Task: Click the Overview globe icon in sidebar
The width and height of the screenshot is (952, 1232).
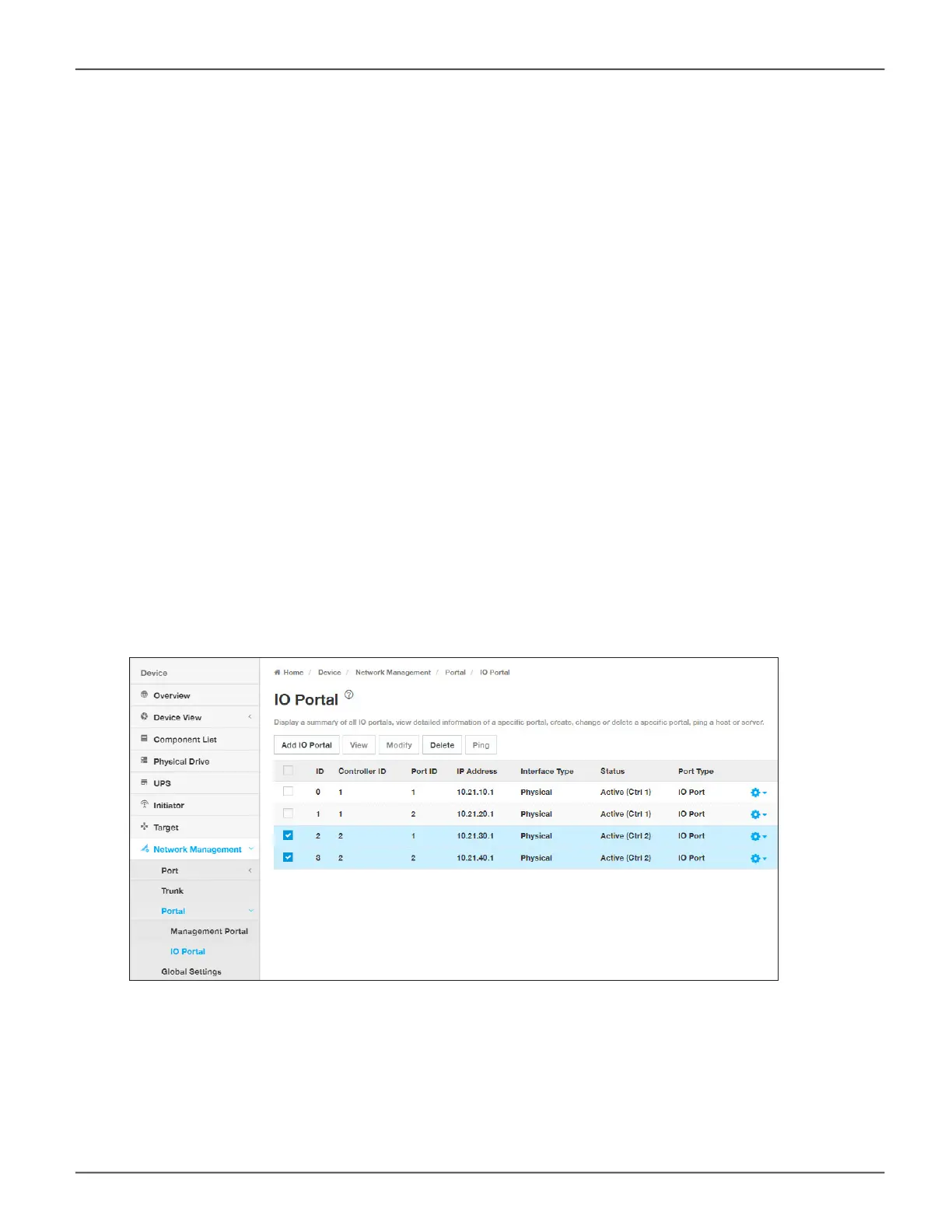Action: click(x=144, y=695)
